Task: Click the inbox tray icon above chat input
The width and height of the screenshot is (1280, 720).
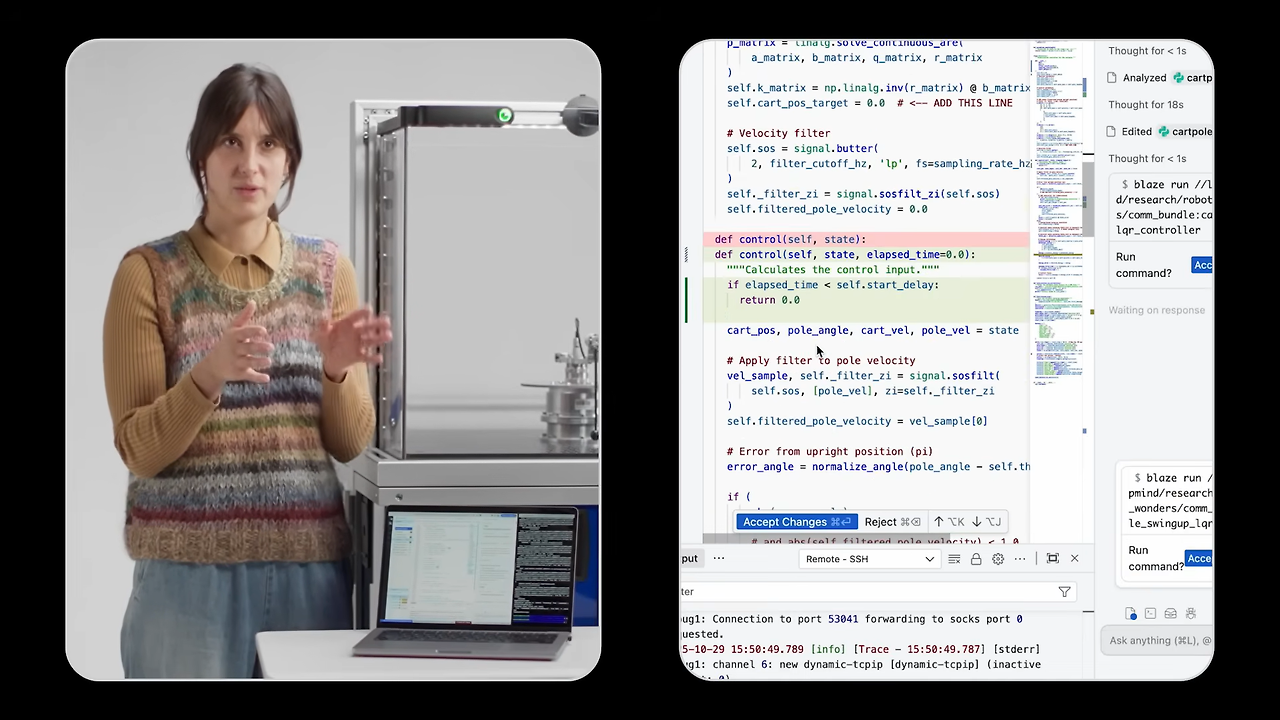Action: pyautogui.click(x=1170, y=614)
